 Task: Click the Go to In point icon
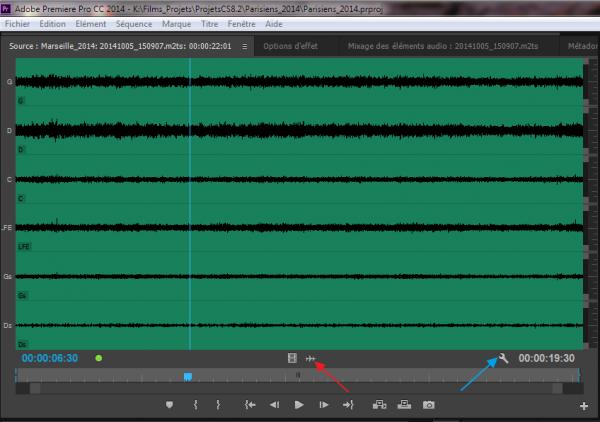click(x=250, y=405)
